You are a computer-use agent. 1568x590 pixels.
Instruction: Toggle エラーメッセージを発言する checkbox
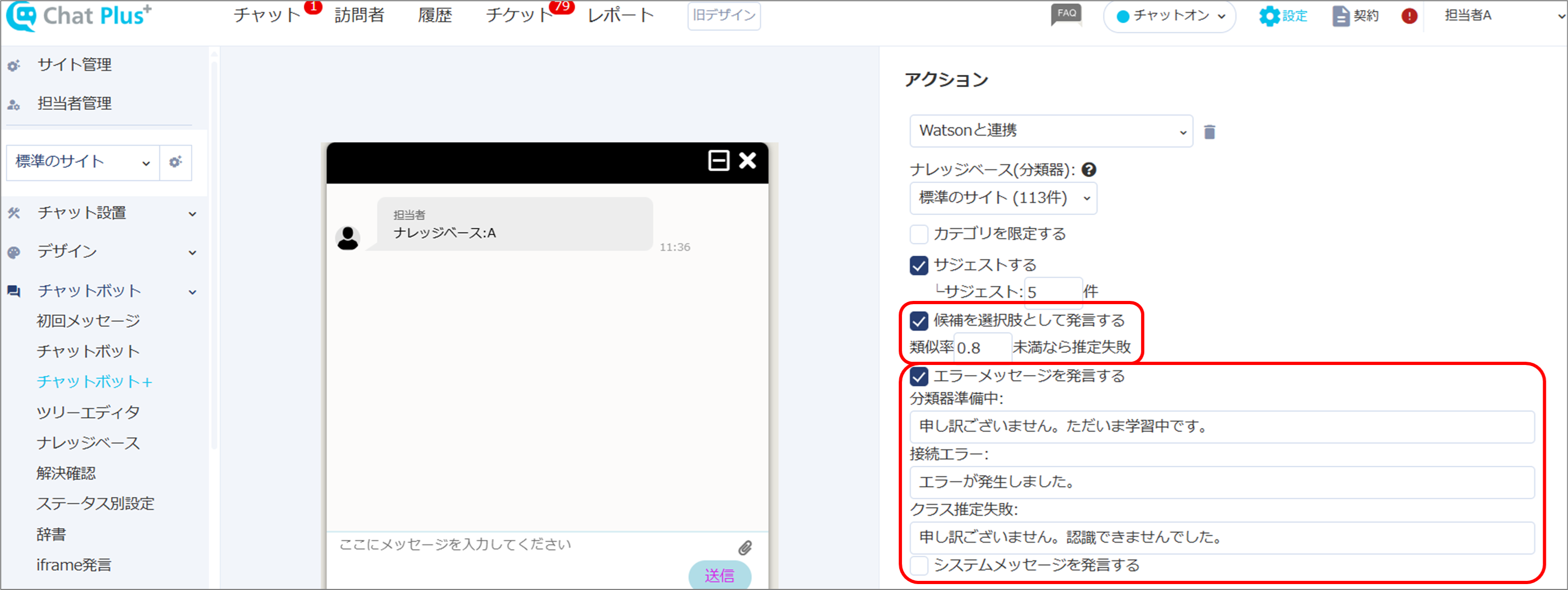point(919,376)
